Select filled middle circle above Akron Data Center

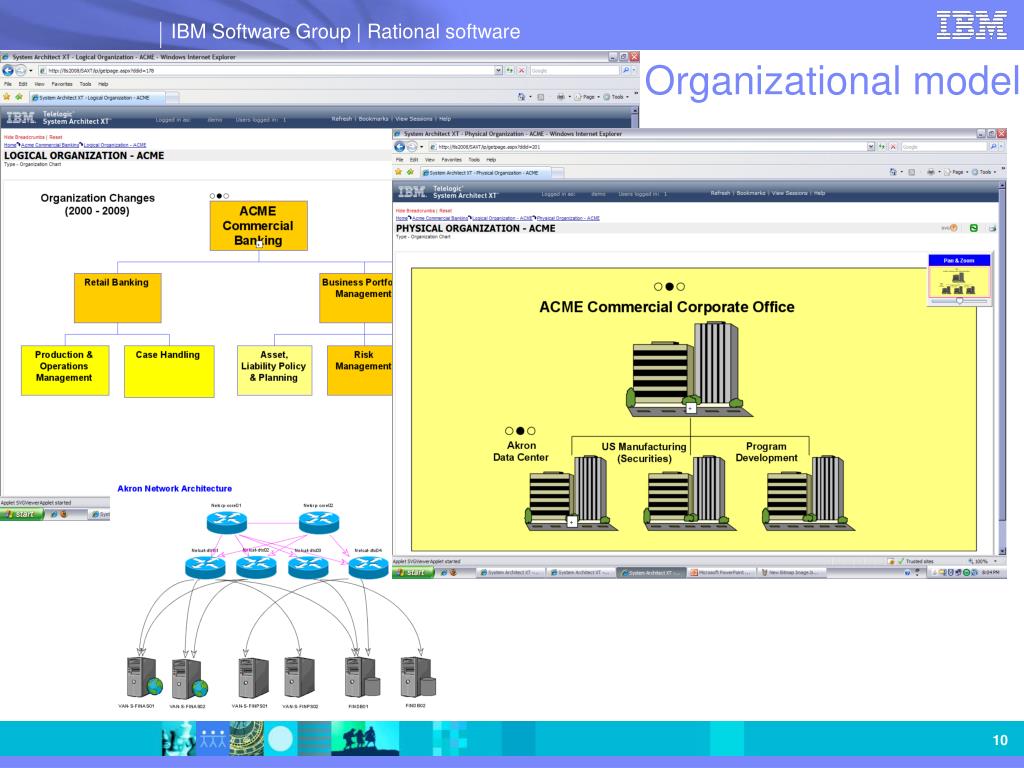pos(520,431)
